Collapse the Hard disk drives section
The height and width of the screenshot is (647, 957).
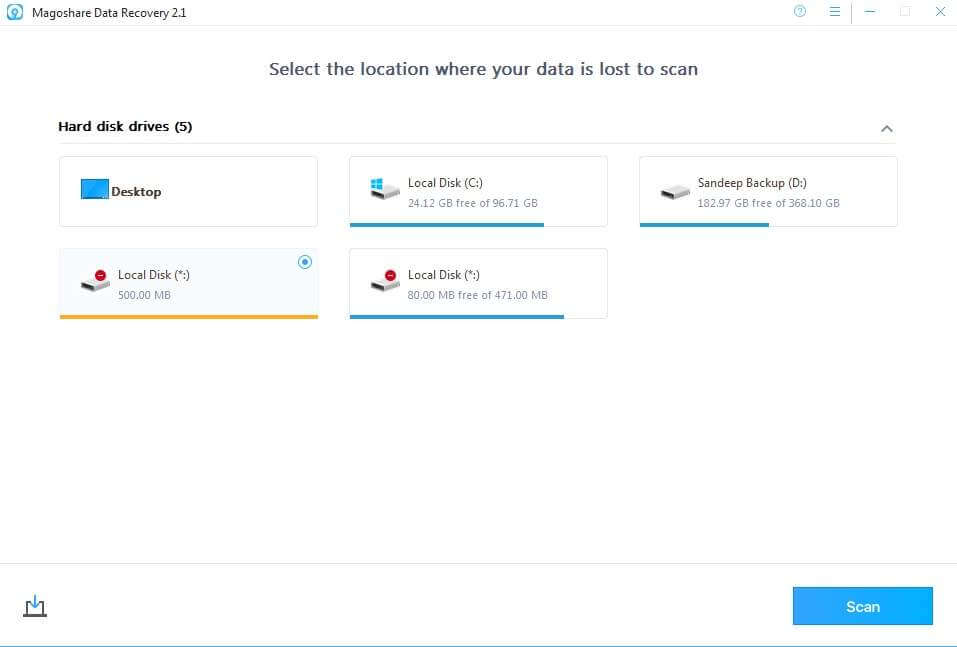886,128
